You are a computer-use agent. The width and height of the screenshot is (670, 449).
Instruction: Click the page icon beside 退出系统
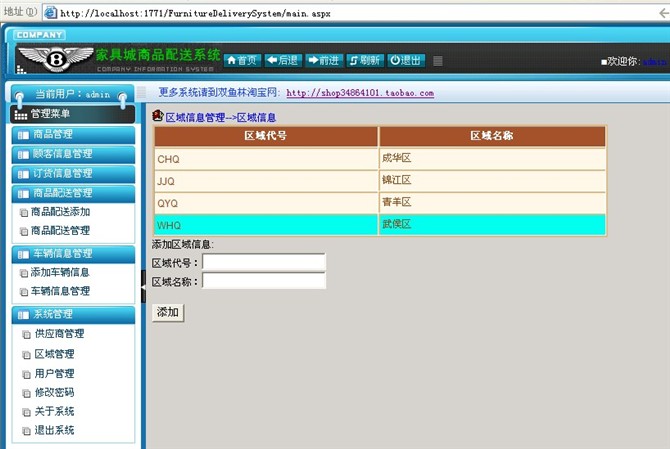(26, 431)
